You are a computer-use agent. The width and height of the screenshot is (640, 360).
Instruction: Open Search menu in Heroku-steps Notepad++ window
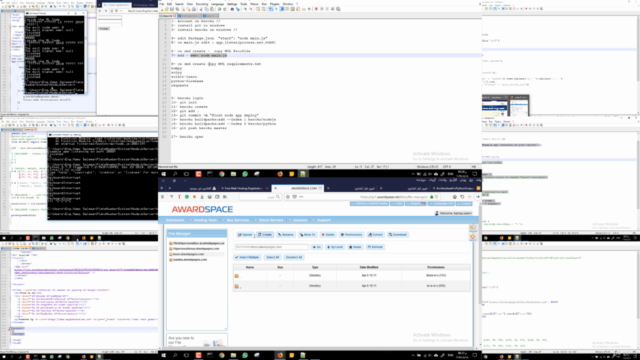(x=179, y=4)
